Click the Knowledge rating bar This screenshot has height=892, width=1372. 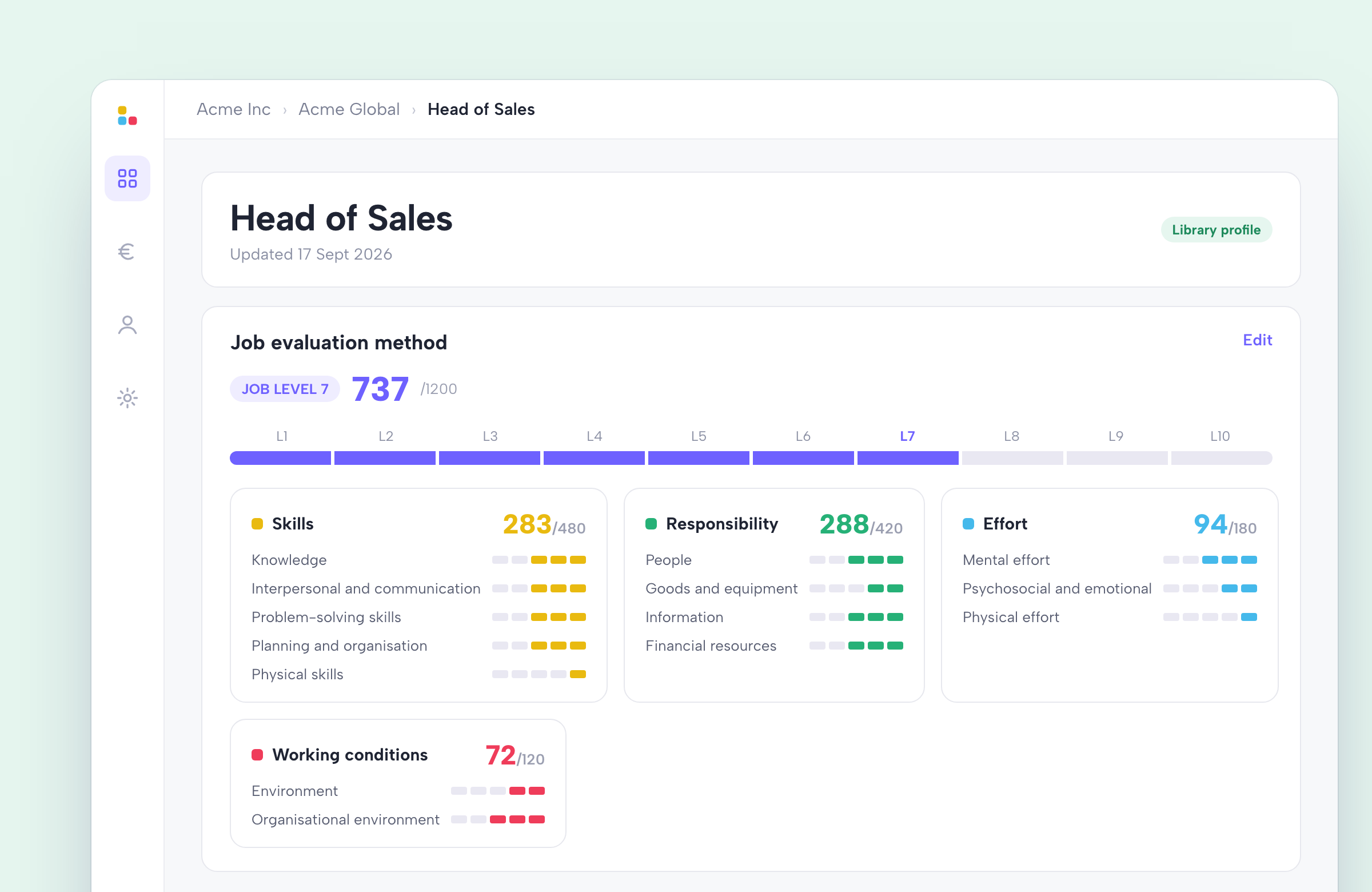(539, 560)
